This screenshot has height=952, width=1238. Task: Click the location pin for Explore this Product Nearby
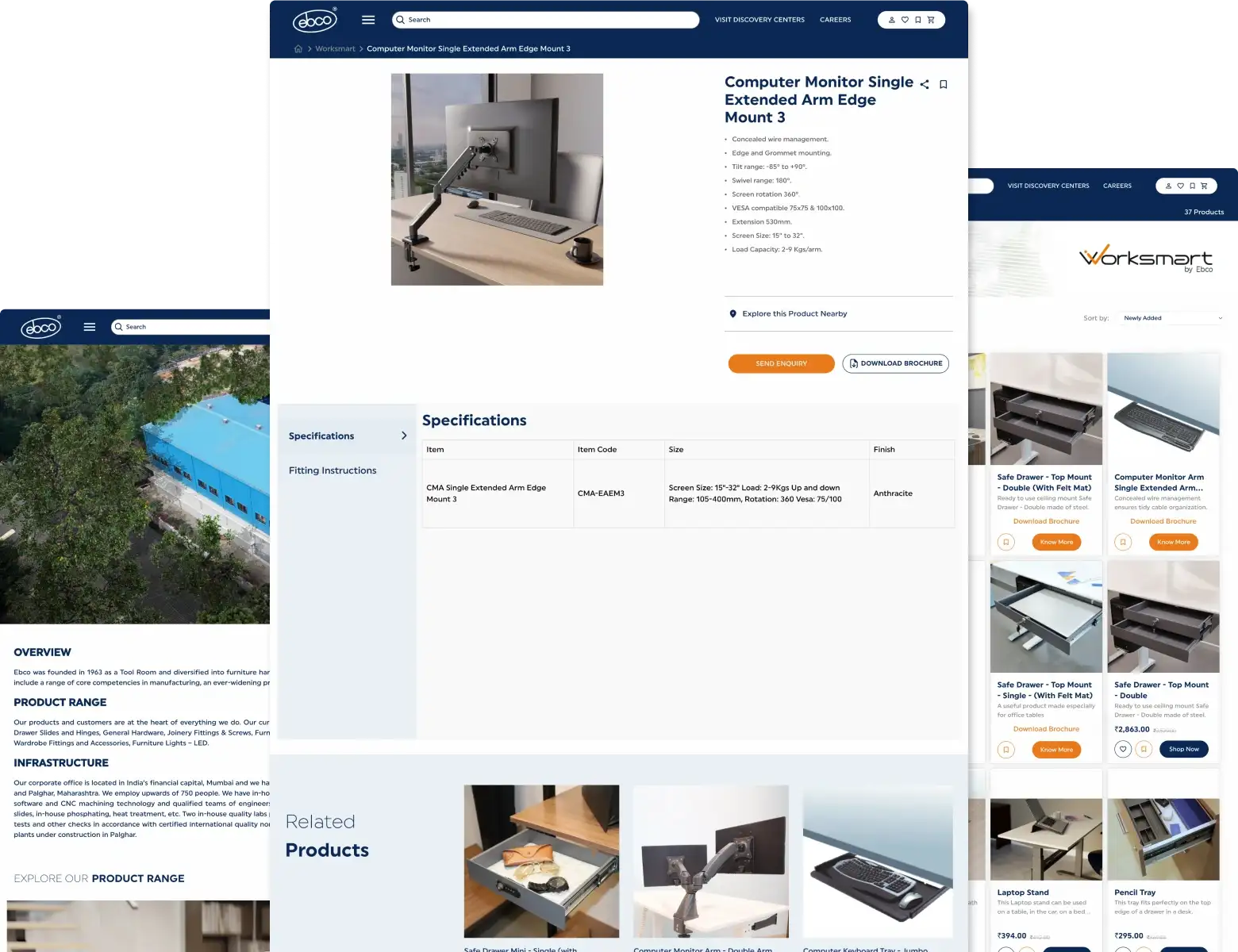point(733,313)
